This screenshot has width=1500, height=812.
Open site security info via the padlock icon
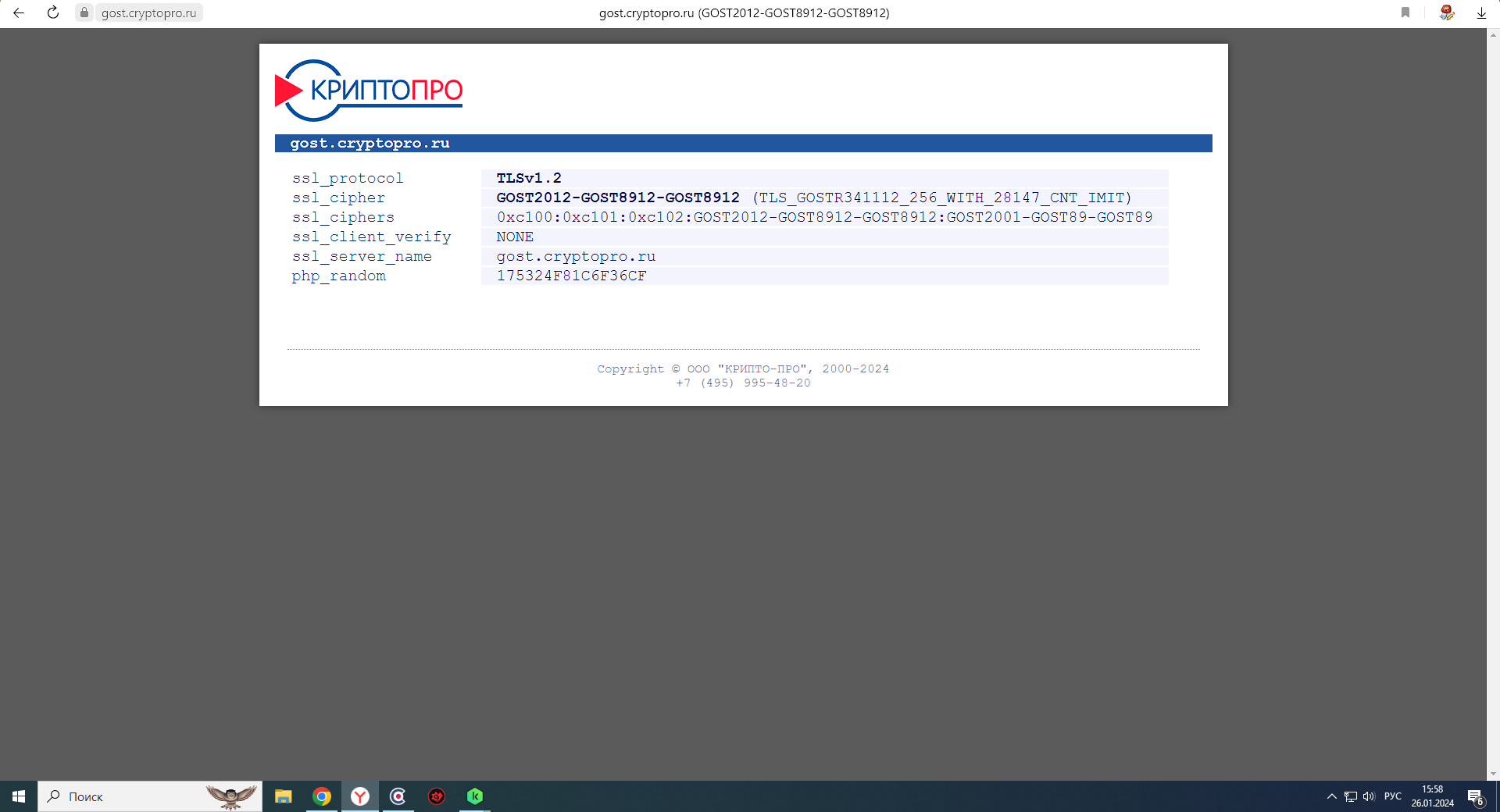tap(84, 12)
